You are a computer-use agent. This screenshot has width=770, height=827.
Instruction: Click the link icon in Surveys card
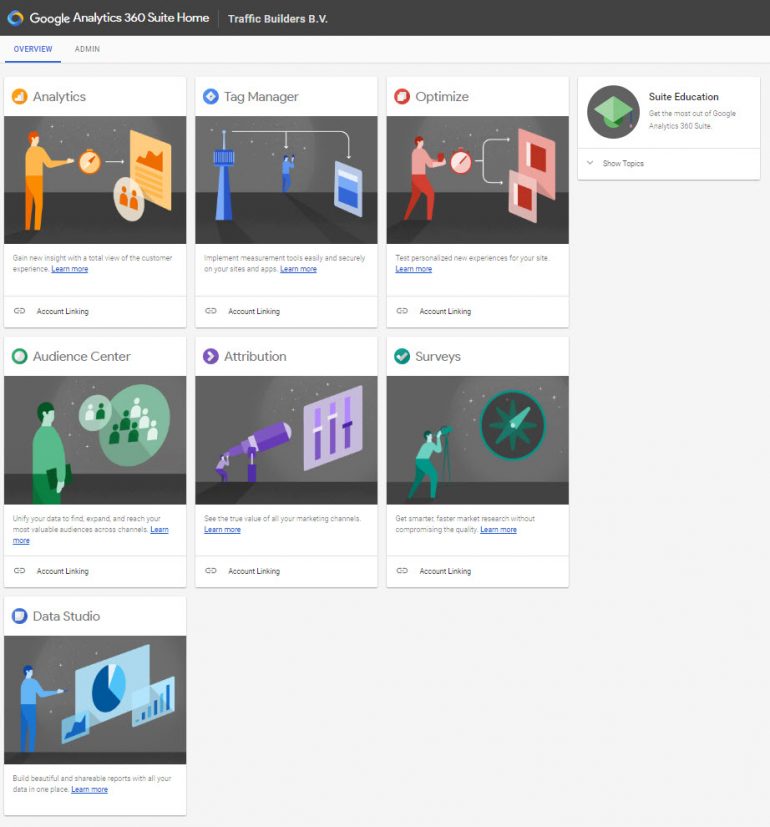[x=402, y=571]
